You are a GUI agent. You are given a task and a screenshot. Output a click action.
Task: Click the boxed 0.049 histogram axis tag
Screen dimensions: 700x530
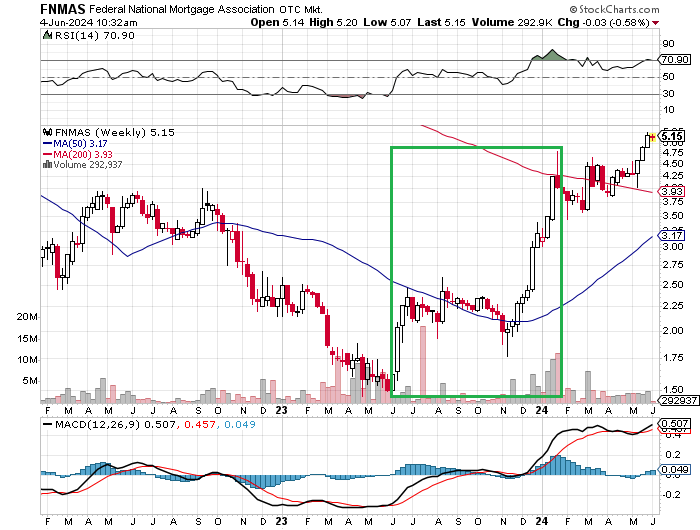click(x=675, y=470)
